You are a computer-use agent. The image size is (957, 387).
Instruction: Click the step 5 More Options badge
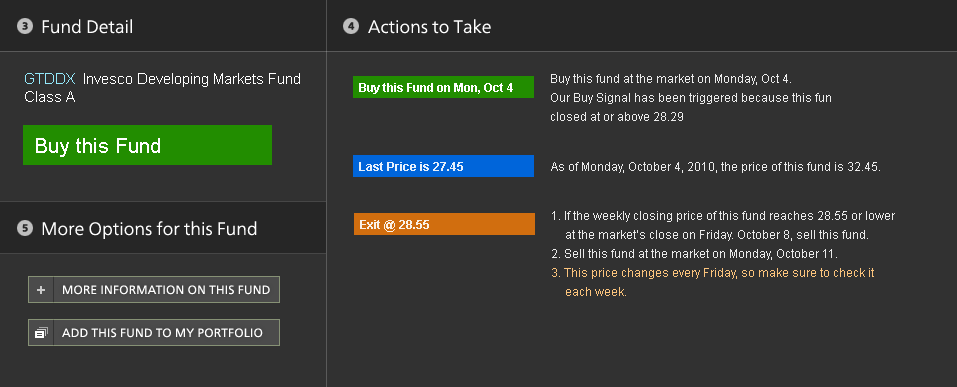click(24, 228)
